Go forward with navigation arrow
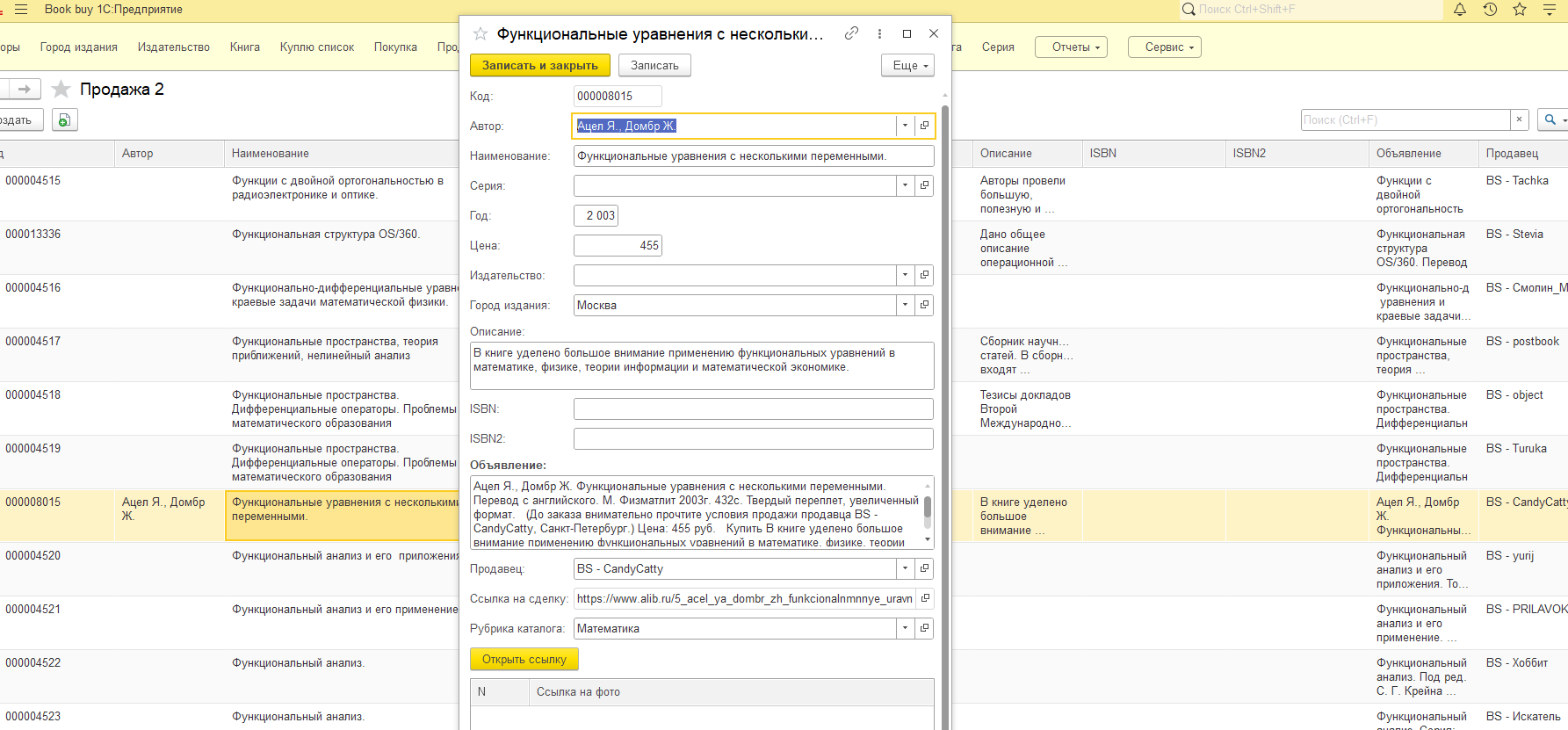This screenshot has height=730, width=1568. 24,89
